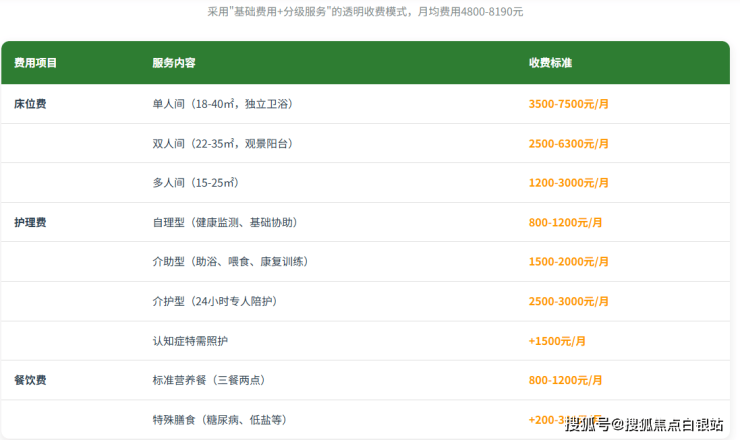Select the 餐饮费 category label

pos(30,380)
